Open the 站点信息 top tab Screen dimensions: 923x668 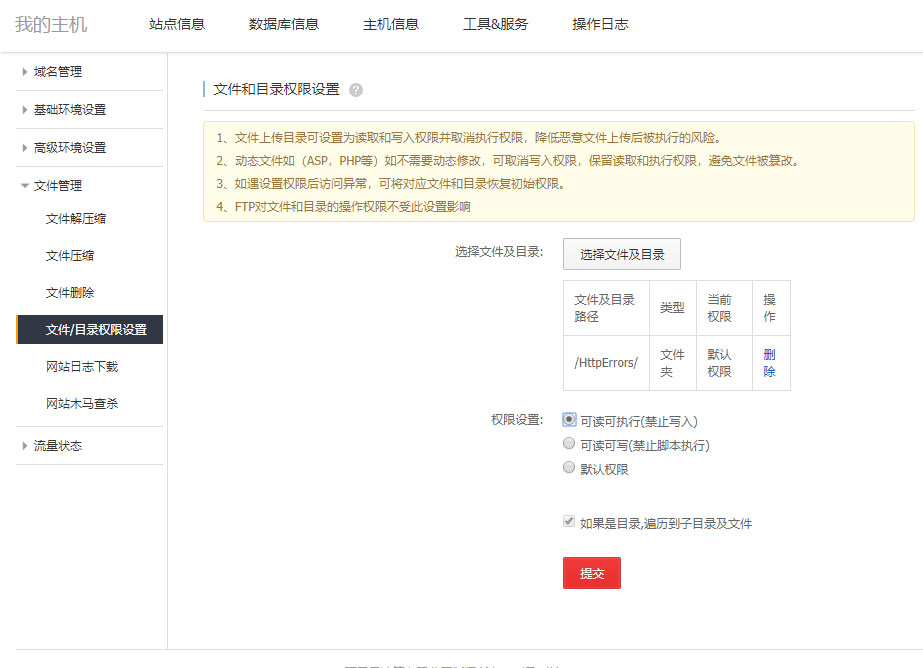(x=177, y=25)
